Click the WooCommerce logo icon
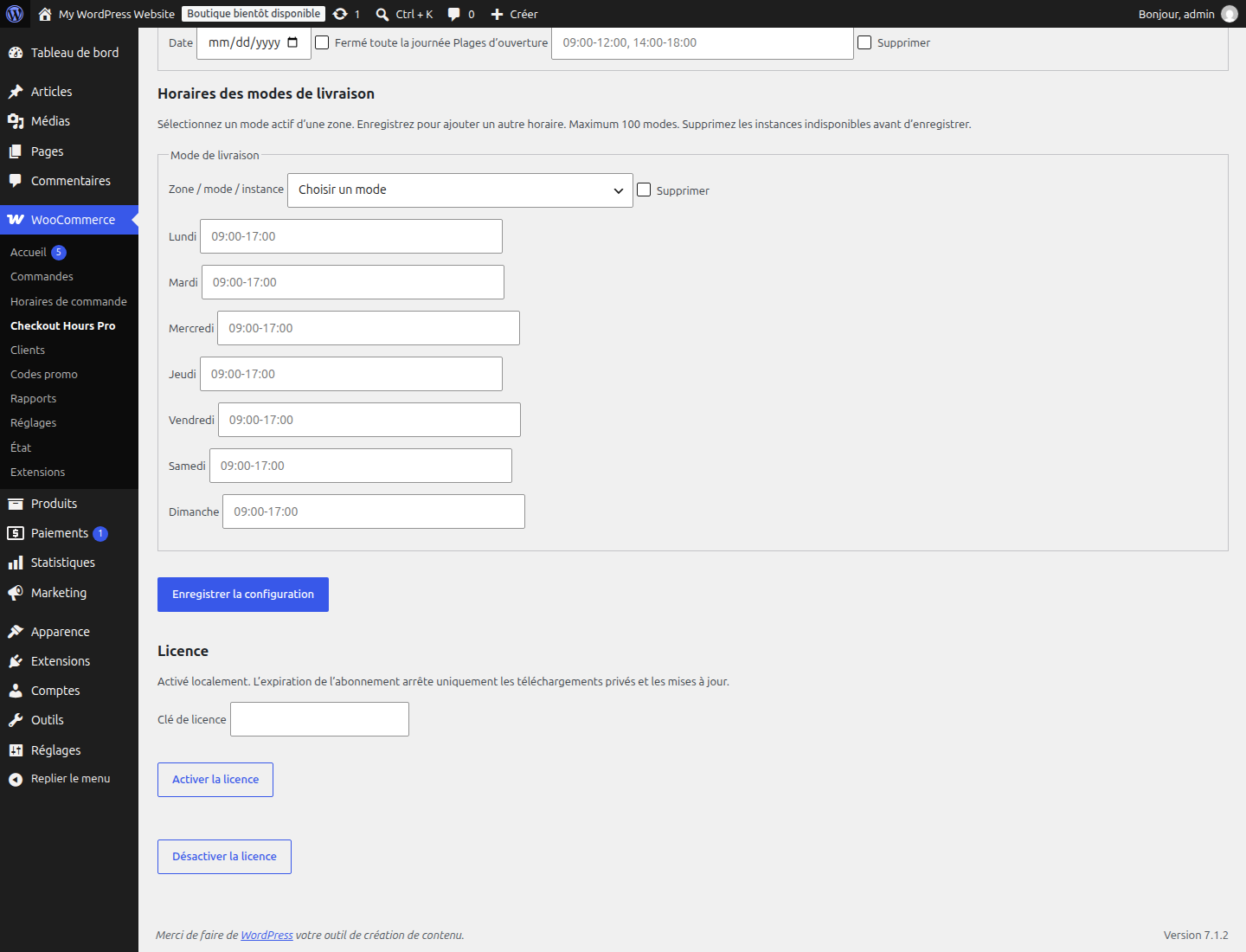Screen dimensions: 1246x952 pyautogui.click(x=16, y=220)
